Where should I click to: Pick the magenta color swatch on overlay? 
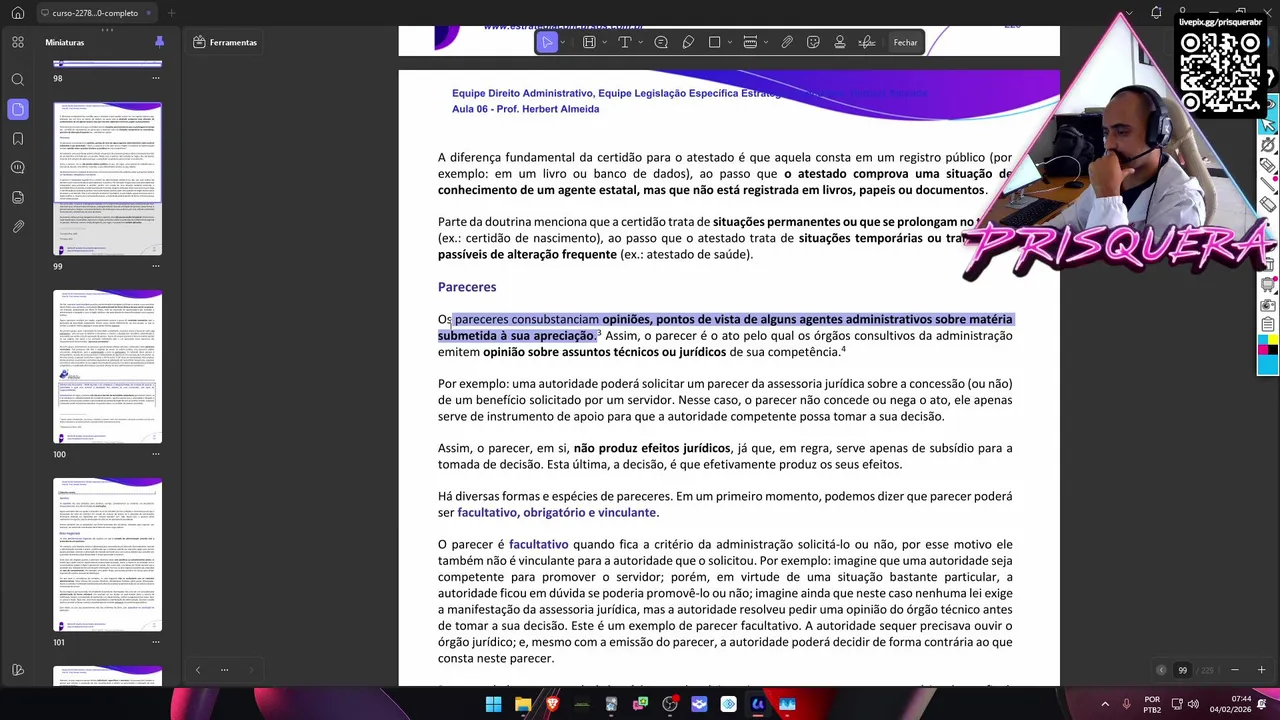pyautogui.click(x=1263, y=350)
